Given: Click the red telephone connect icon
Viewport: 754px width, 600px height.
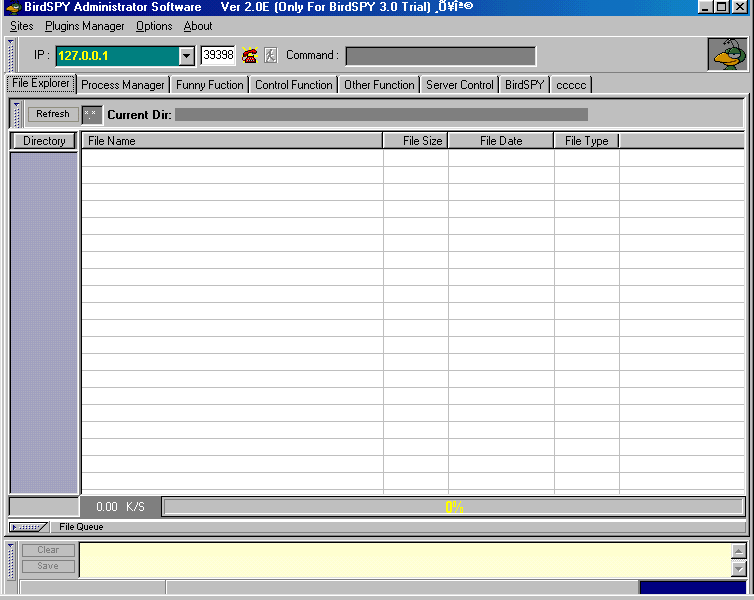Looking at the screenshot, I should click(x=250, y=56).
